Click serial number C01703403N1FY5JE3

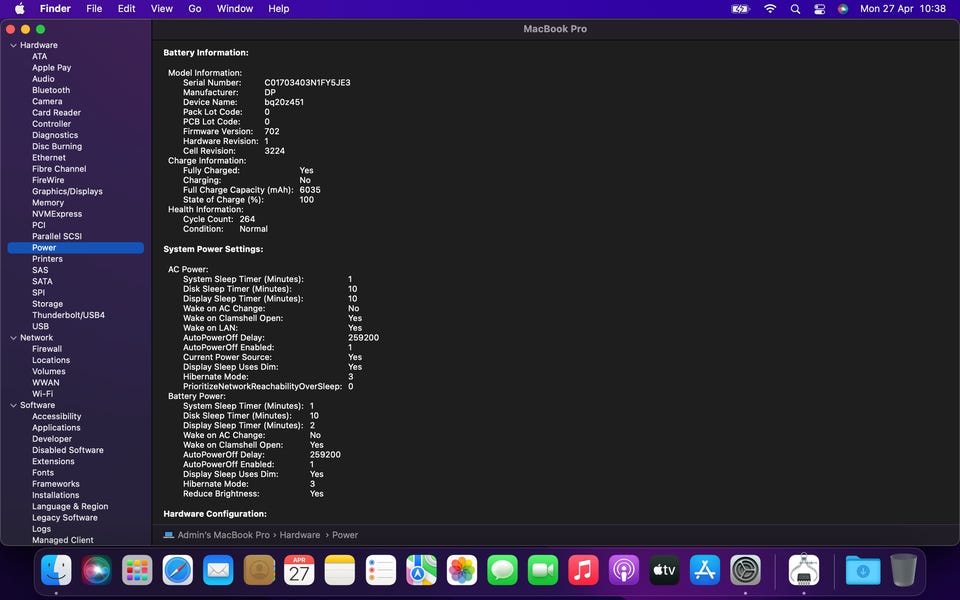point(307,83)
